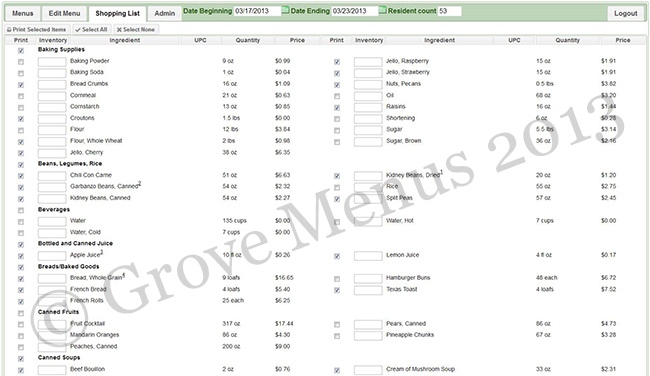Open the Date Beginning calendar picker icon
This screenshot has height=376, width=650.
[285, 10]
